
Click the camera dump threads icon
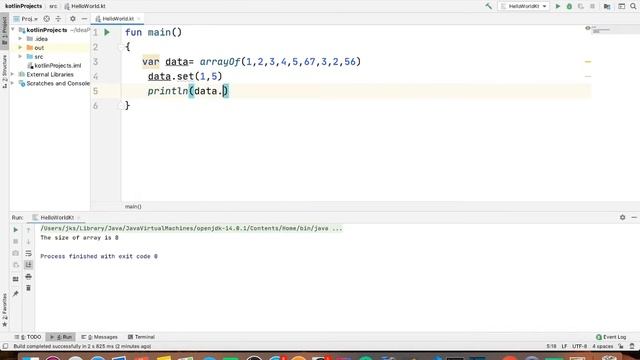pyautogui.click(x=16, y=253)
